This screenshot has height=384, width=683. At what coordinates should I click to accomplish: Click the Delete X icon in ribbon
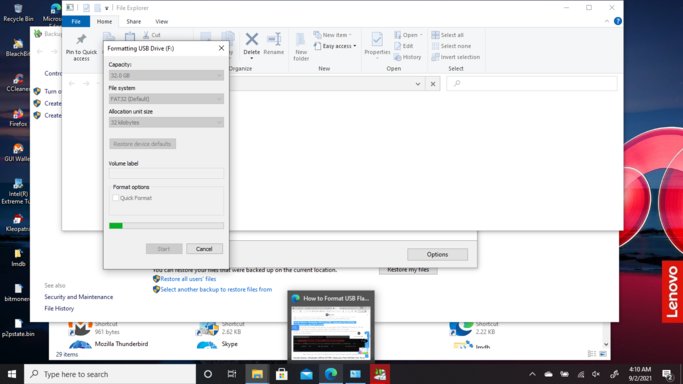[x=251, y=39]
